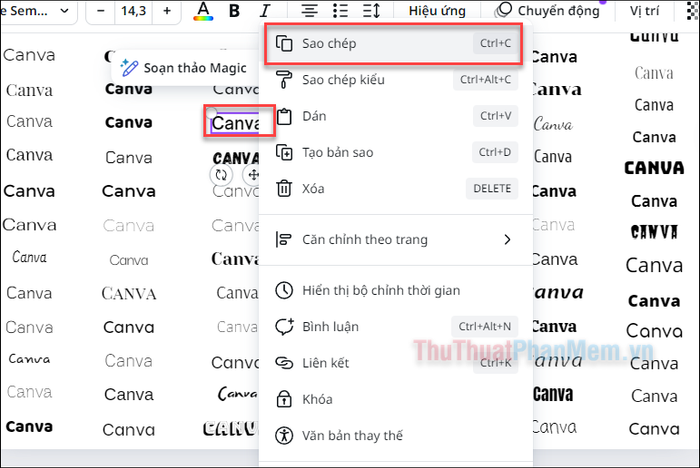Click the paint roller style icon
The height and width of the screenshot is (468, 700).
[284, 79]
